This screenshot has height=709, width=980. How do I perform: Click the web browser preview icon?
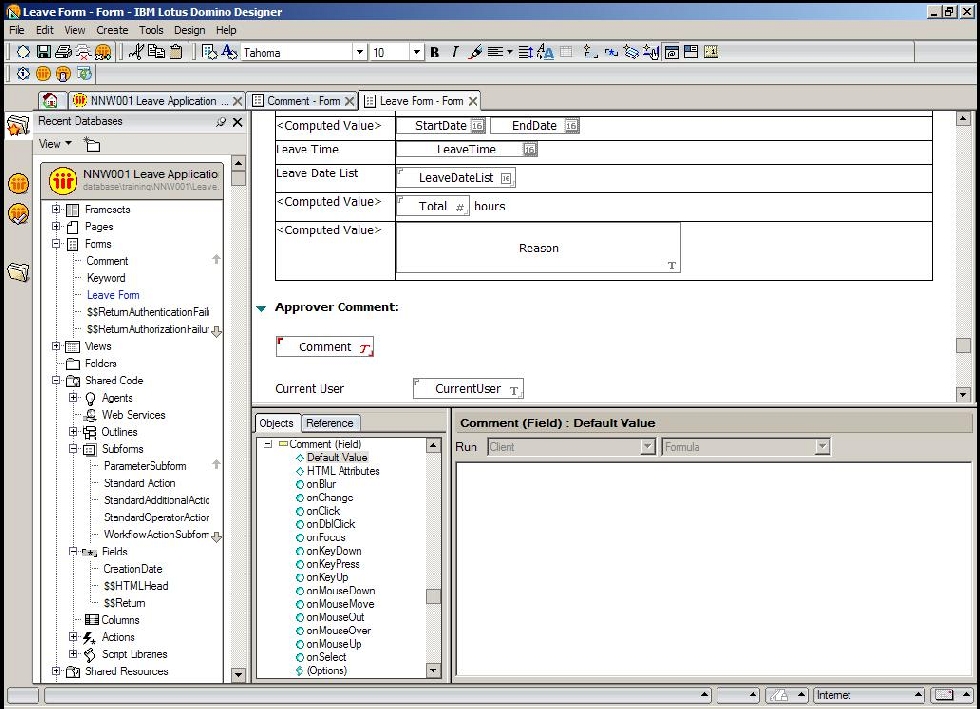(84, 74)
